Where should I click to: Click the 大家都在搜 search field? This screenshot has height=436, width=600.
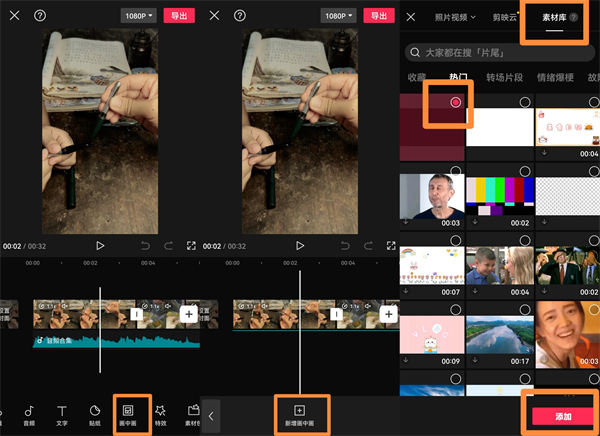click(x=500, y=52)
